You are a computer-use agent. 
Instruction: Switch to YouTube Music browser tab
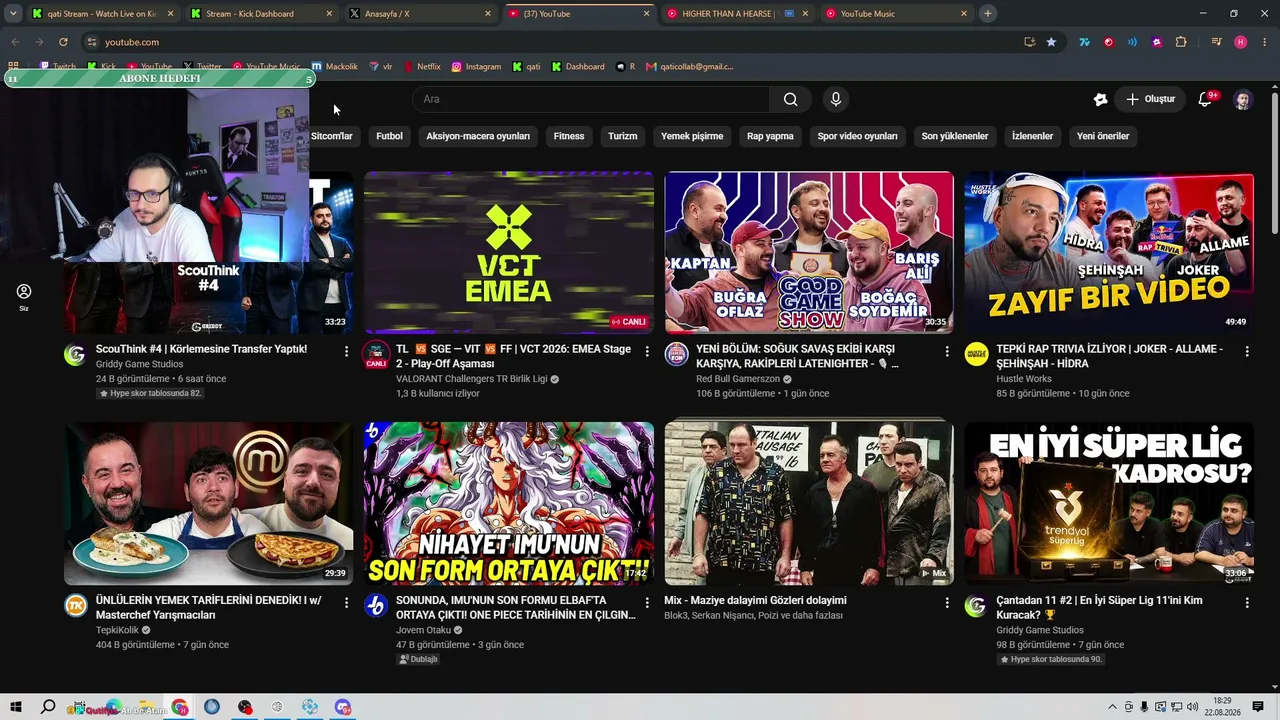point(897,14)
